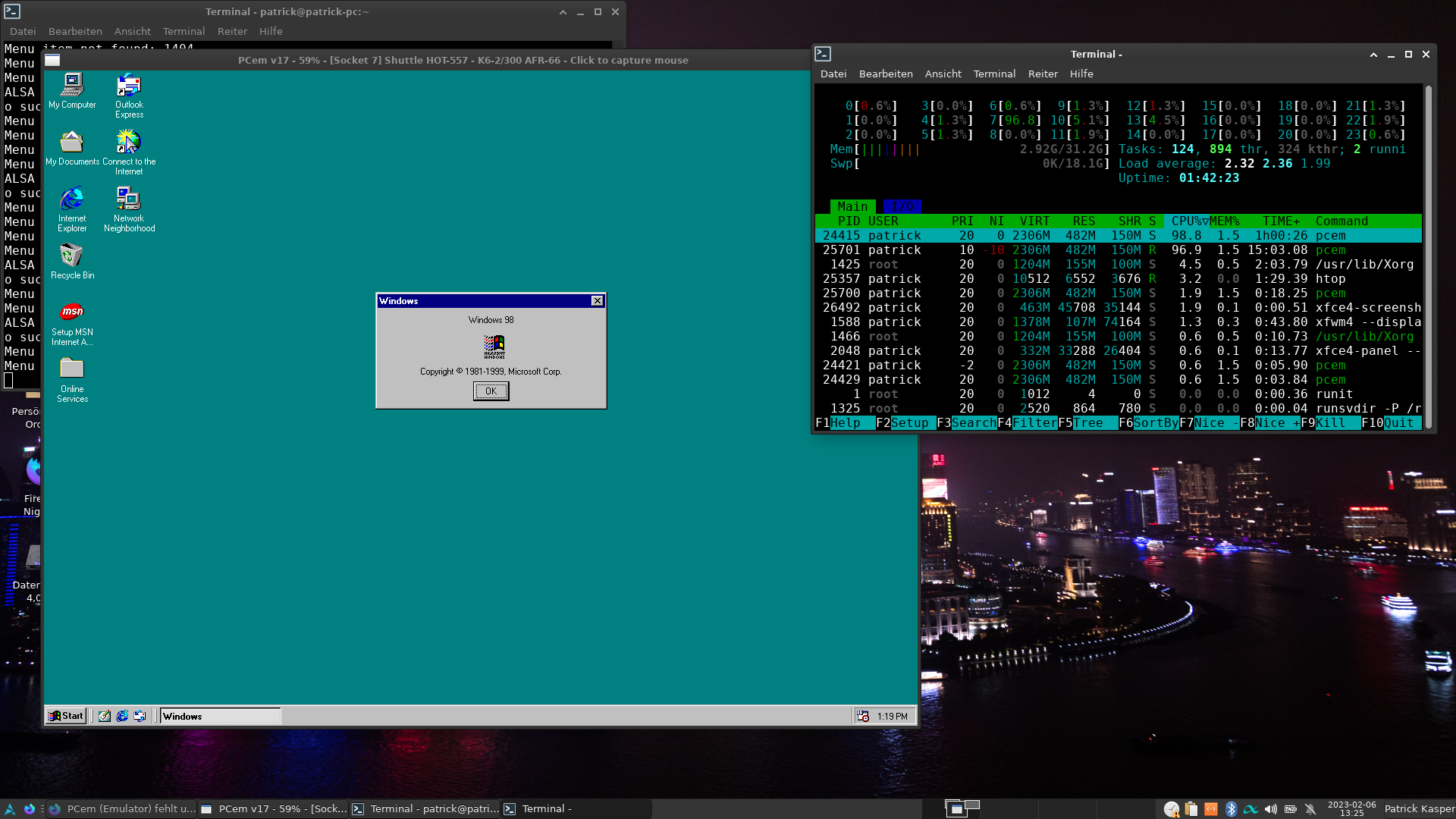Click F5 Tree view in htop
This screenshot has height=819, width=1456.
pyautogui.click(x=1087, y=423)
